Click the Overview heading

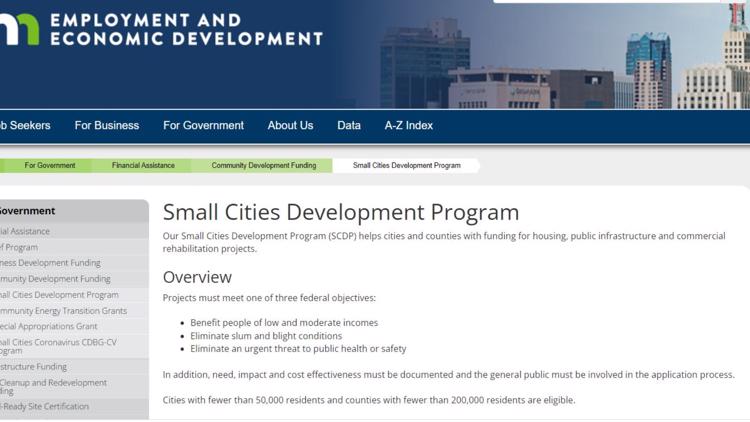click(197, 277)
